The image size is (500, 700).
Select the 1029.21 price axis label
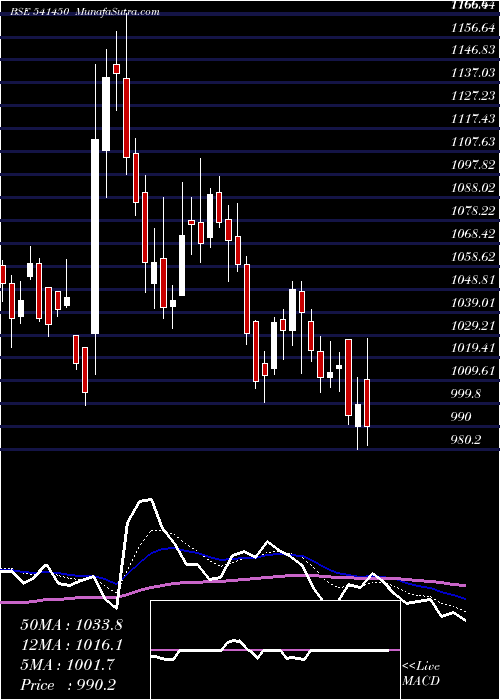(473, 325)
